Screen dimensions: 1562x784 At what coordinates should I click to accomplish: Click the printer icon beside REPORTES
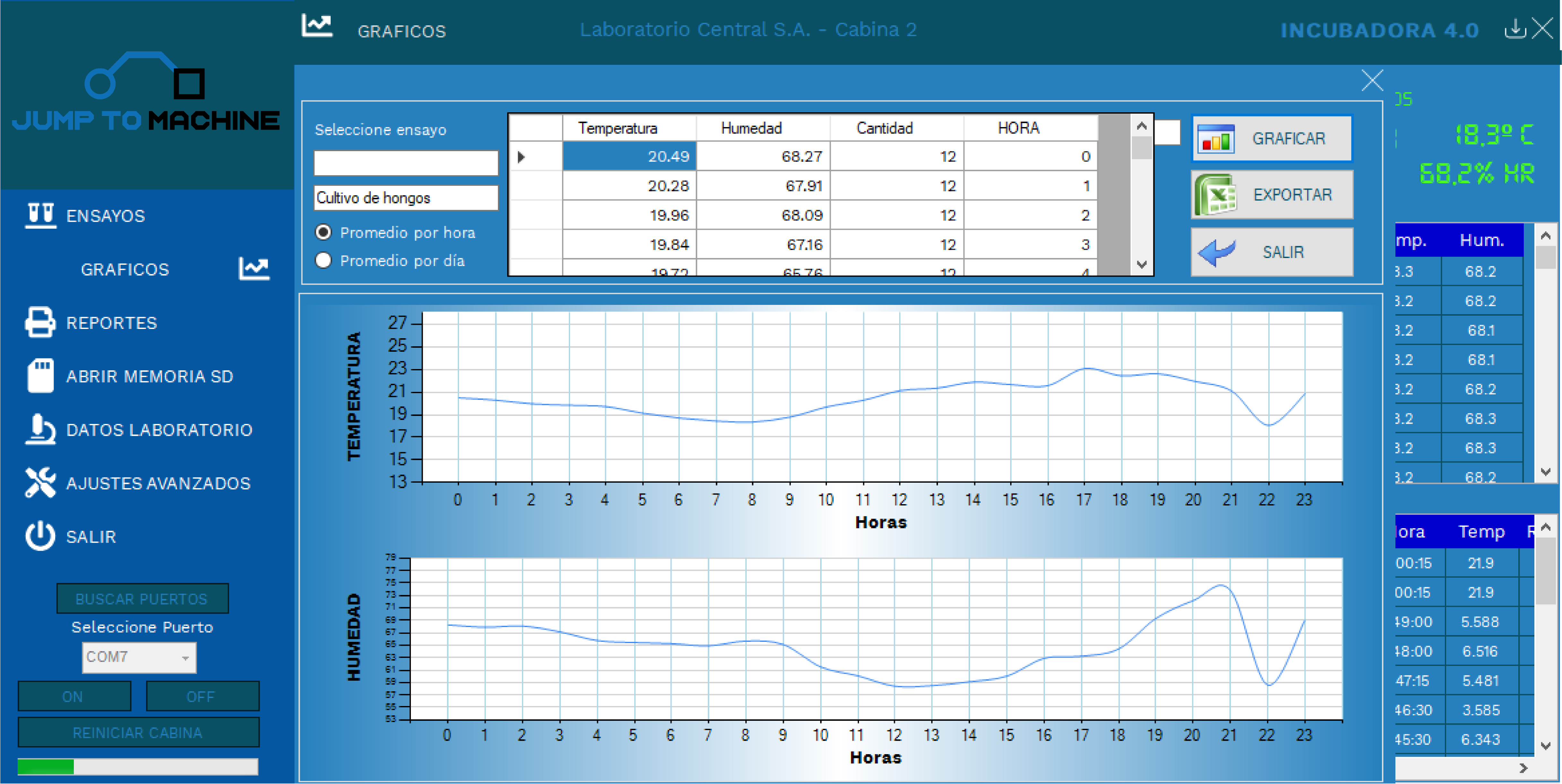click(40, 322)
